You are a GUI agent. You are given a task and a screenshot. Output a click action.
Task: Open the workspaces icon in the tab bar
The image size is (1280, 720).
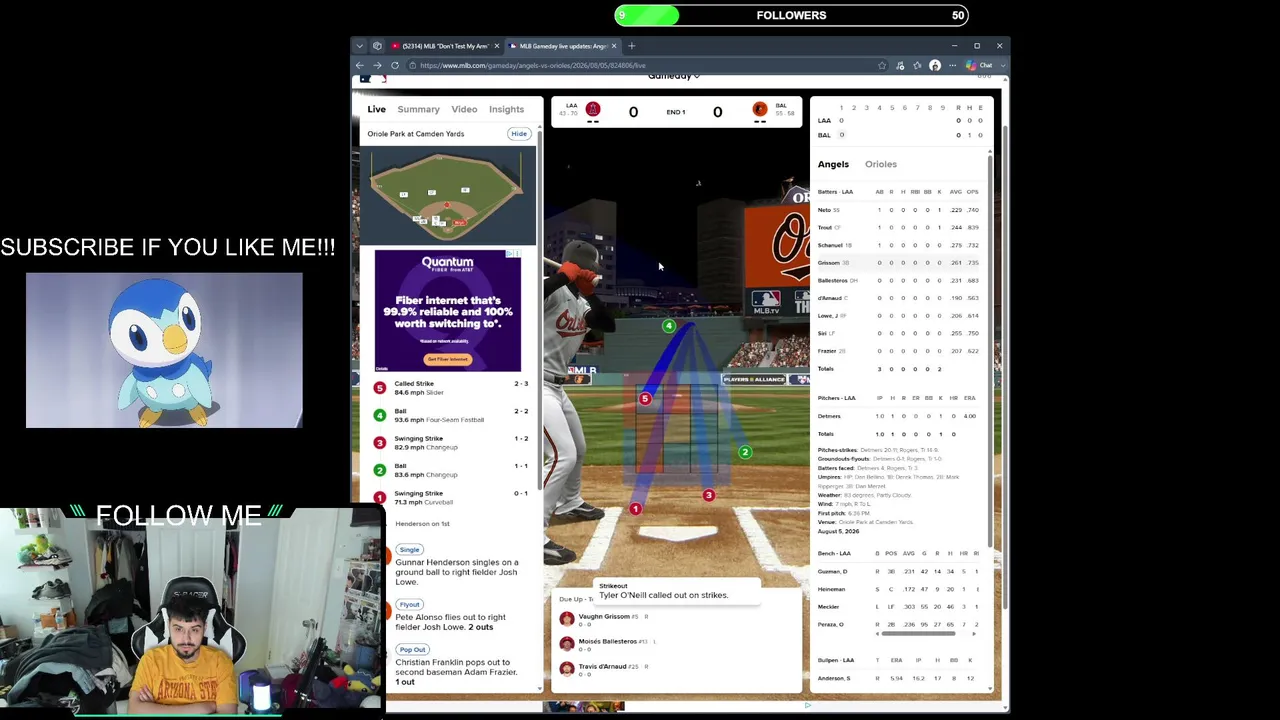pos(377,46)
